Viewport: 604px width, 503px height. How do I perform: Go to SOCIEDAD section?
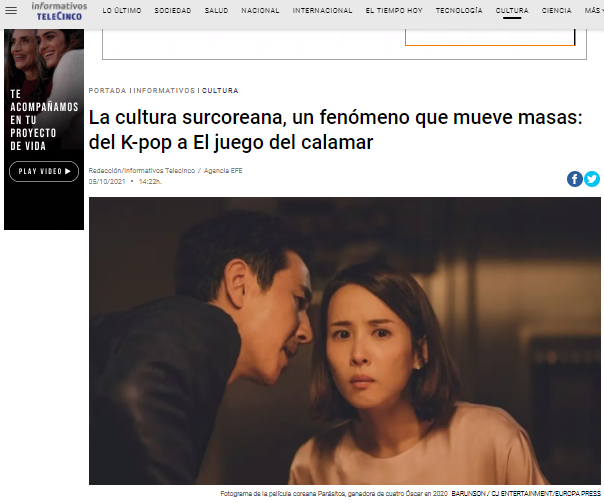pyautogui.click(x=173, y=11)
